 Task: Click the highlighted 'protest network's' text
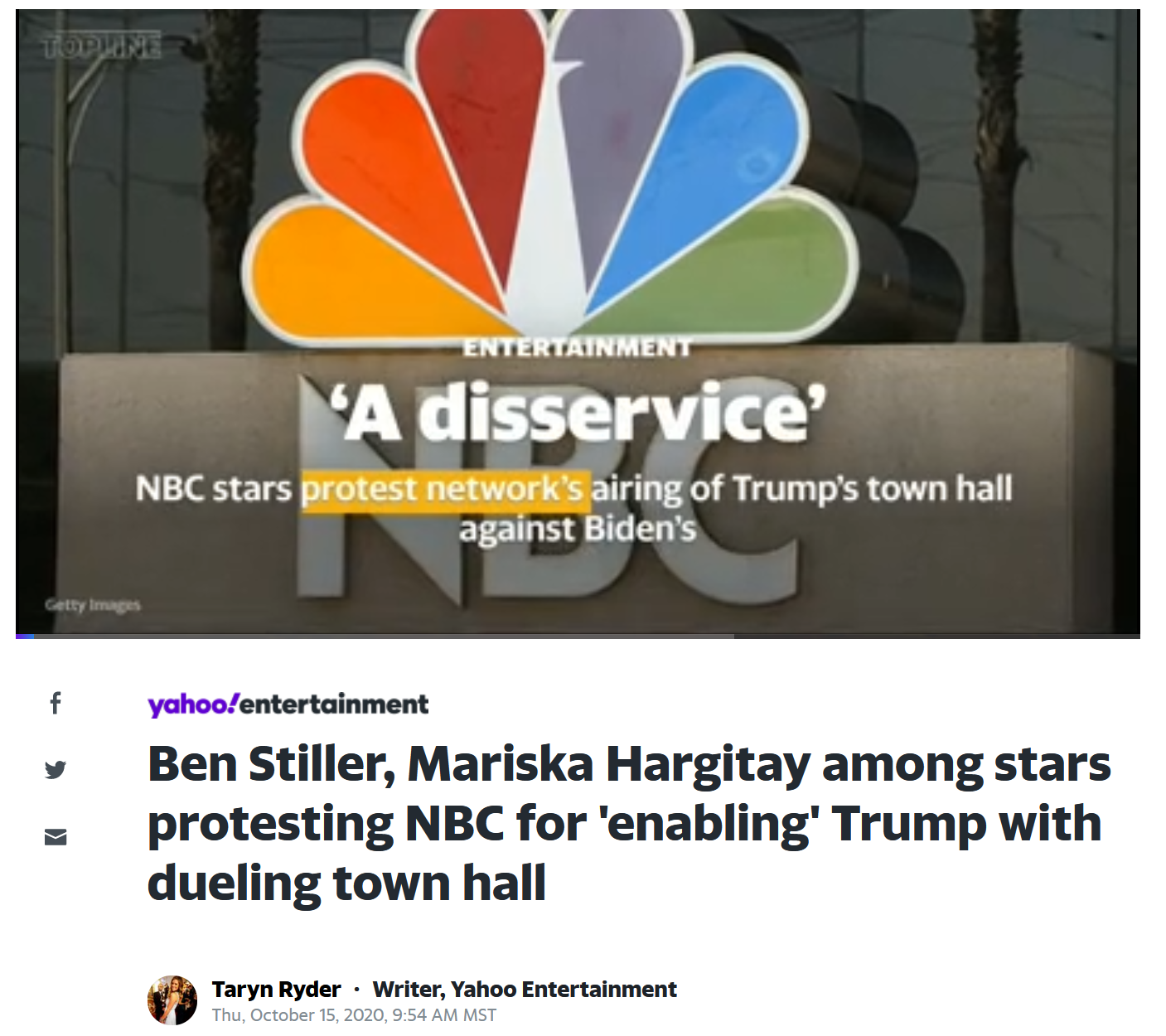pos(445,490)
